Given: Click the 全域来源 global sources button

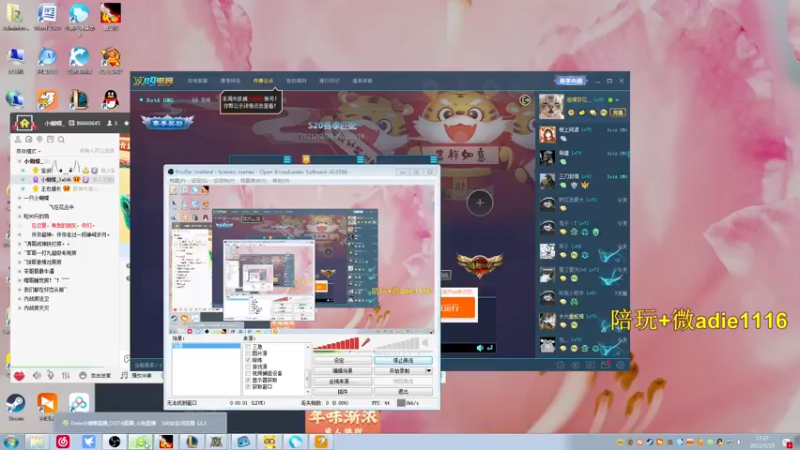Looking at the screenshot, I should (x=342, y=381).
